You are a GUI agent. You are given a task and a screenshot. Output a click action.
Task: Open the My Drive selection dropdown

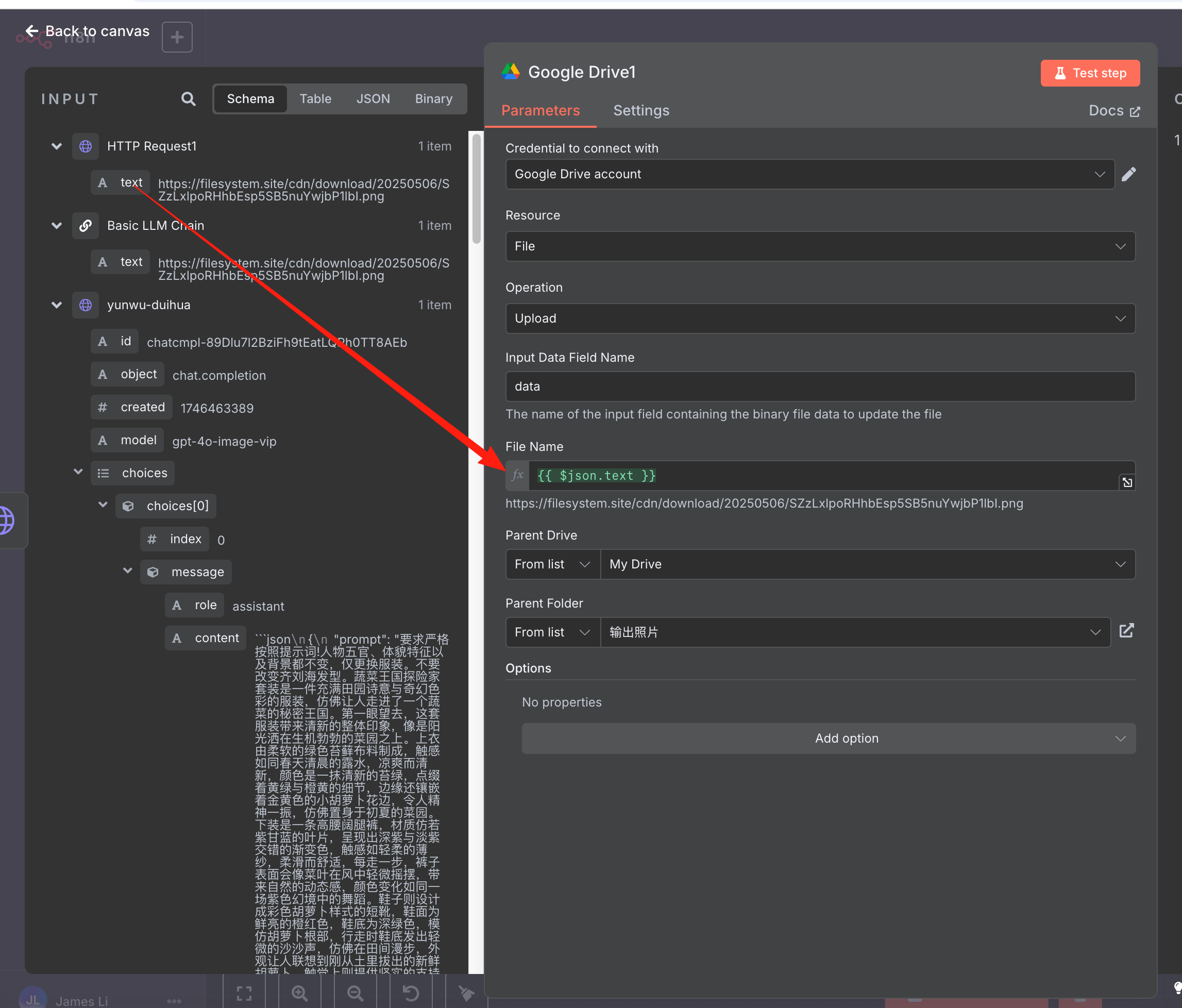click(868, 564)
